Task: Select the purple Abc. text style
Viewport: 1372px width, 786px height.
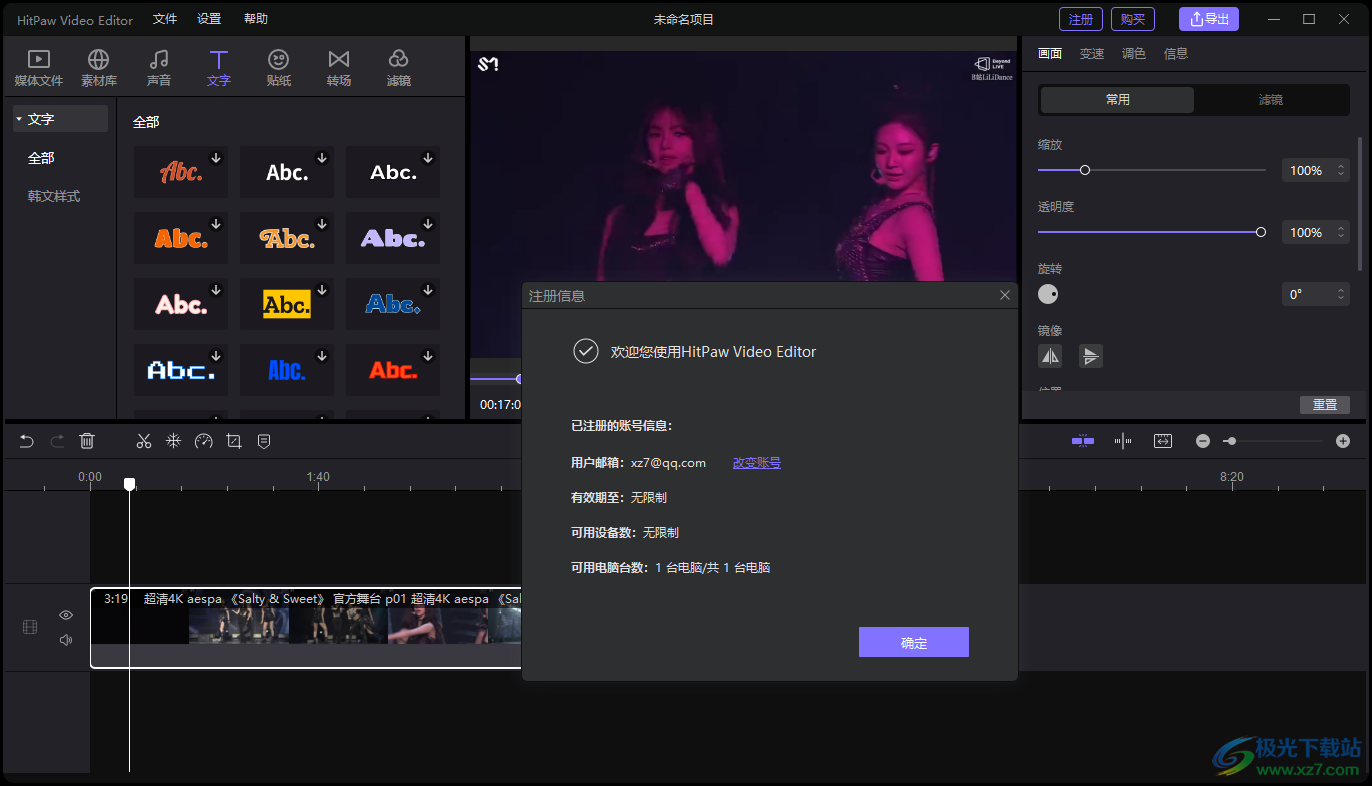Action: coord(393,238)
